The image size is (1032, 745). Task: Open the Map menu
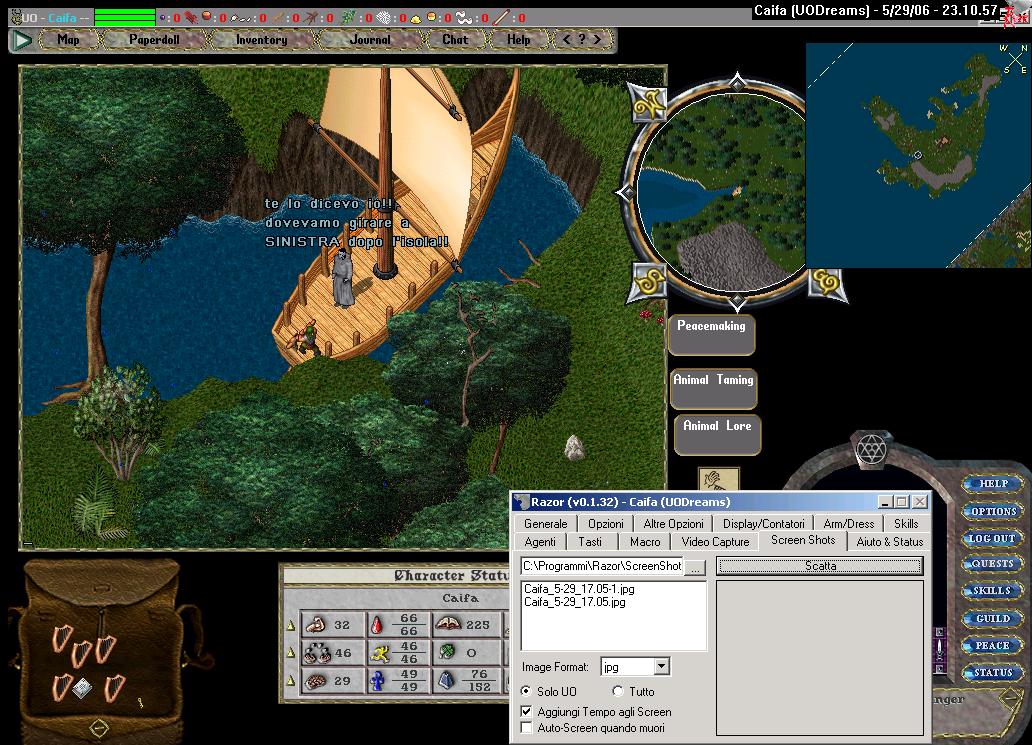pos(68,39)
